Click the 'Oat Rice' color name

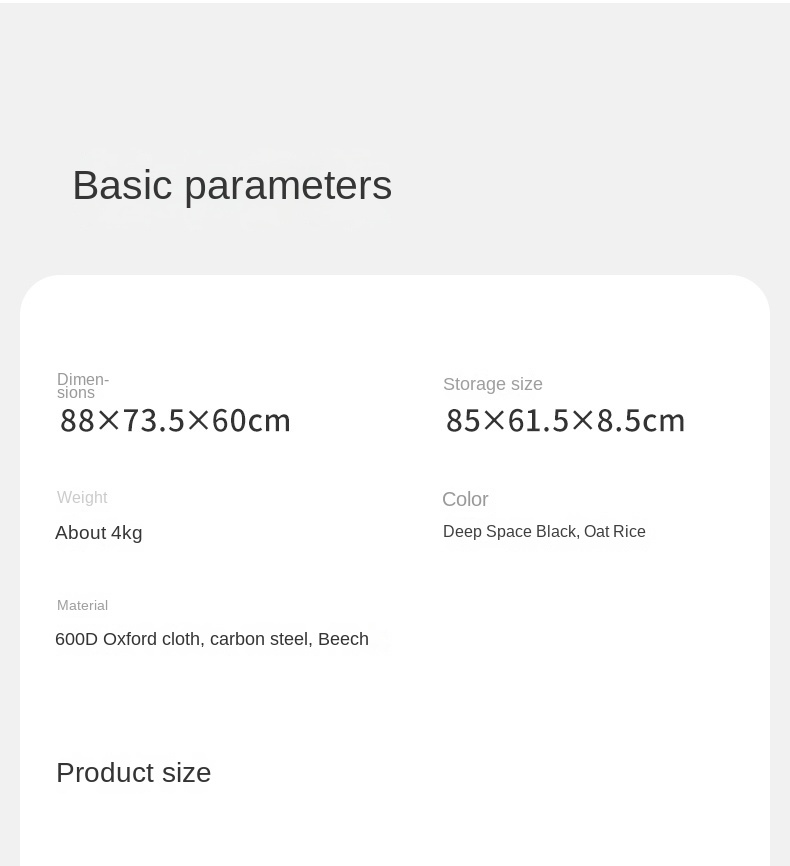(x=615, y=532)
